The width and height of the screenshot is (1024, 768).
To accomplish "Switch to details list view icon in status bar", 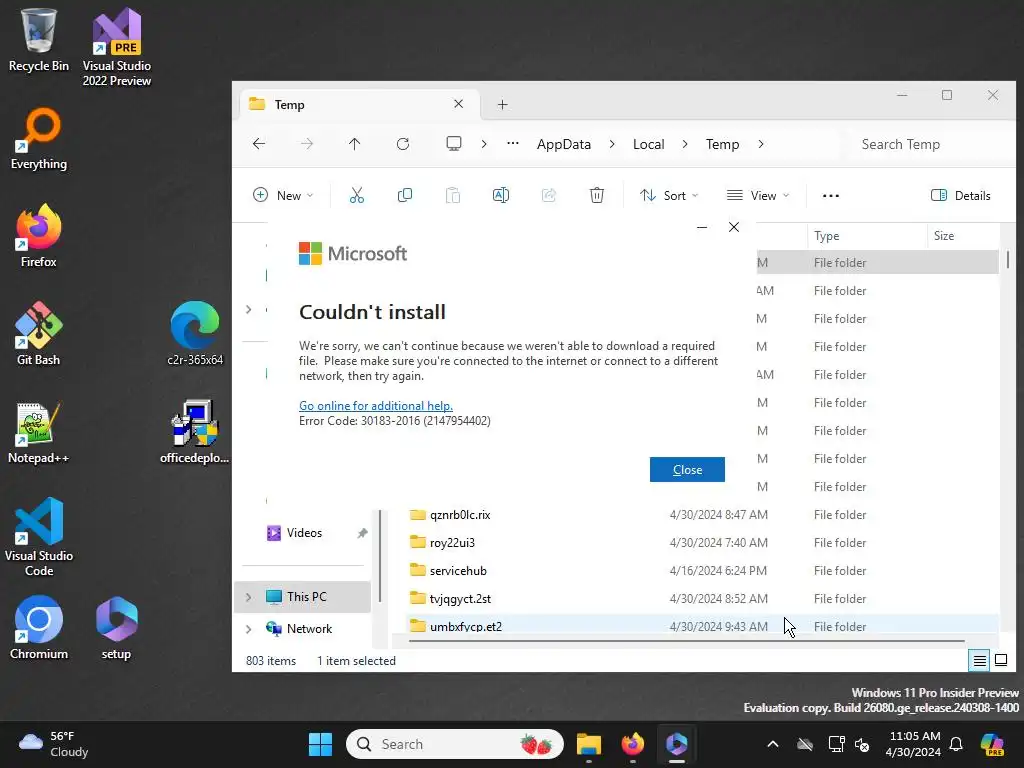I will pos(980,661).
